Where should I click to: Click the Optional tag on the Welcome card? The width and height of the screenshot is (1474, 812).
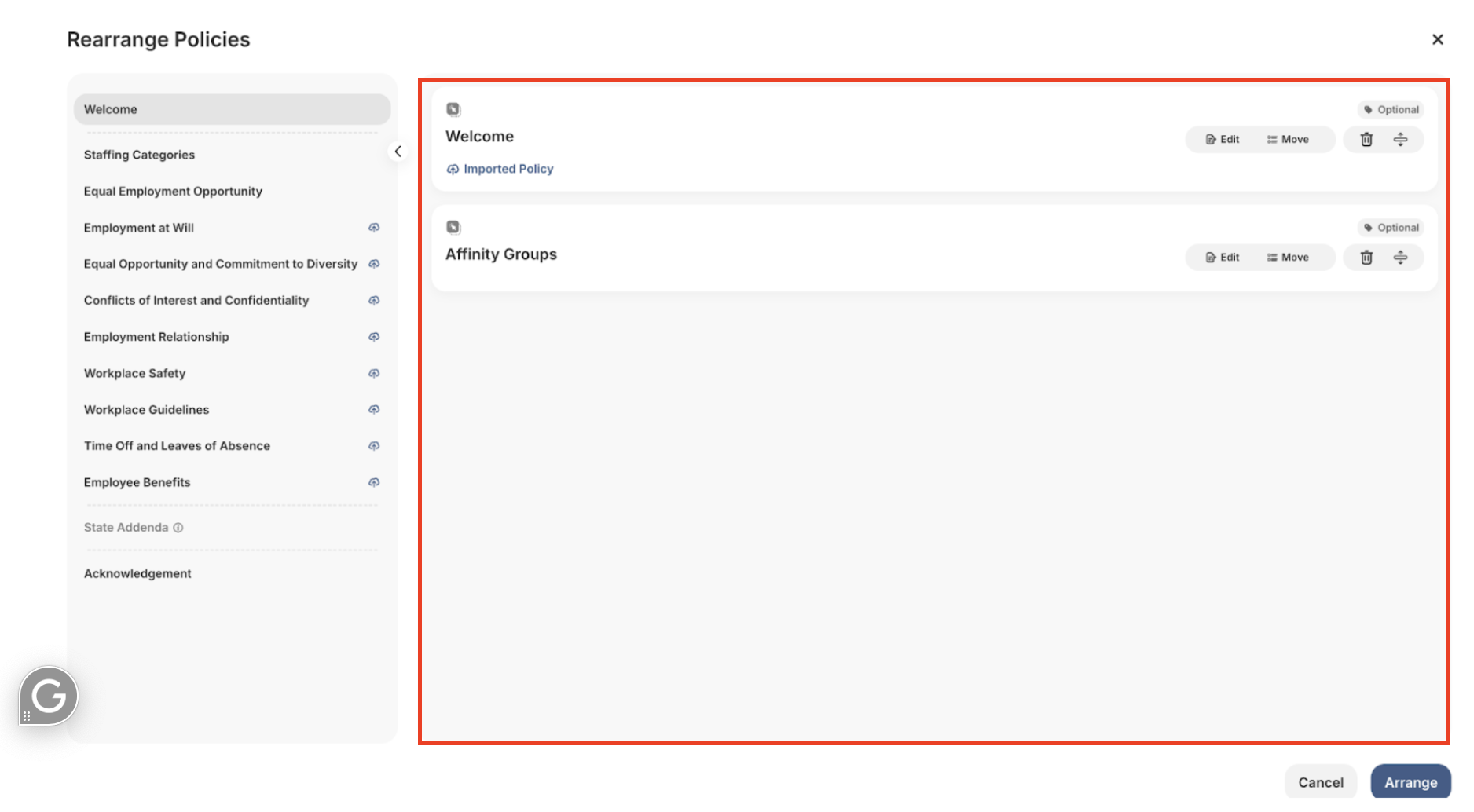1391,110
